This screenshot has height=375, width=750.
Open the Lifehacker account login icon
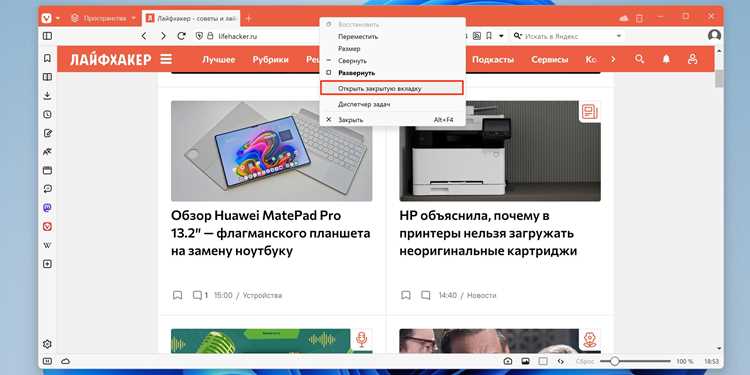tap(692, 59)
